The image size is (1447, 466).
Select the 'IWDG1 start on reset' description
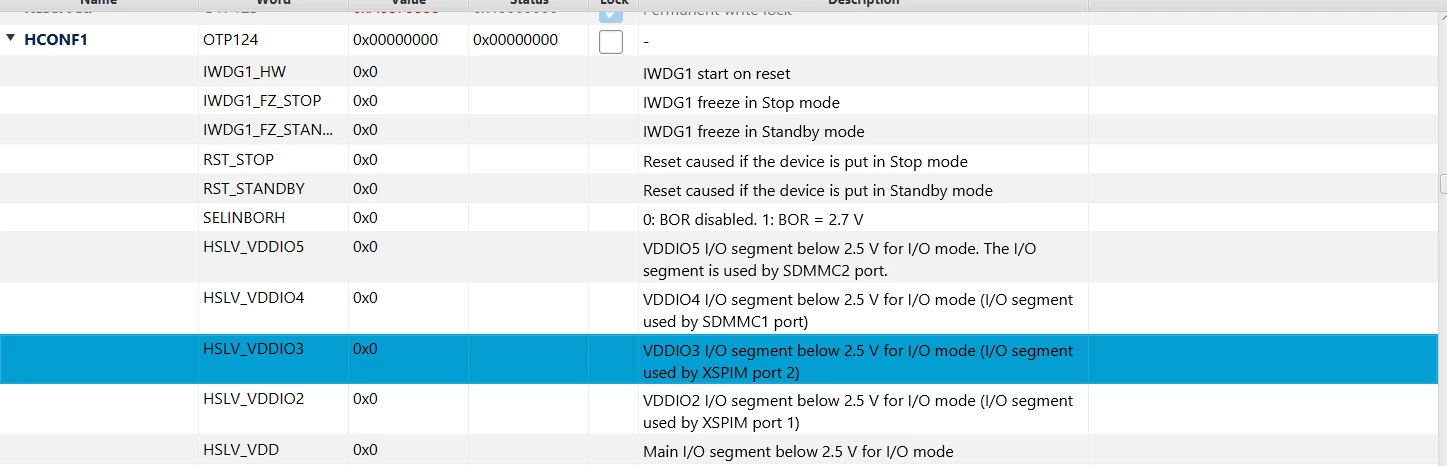click(716, 74)
